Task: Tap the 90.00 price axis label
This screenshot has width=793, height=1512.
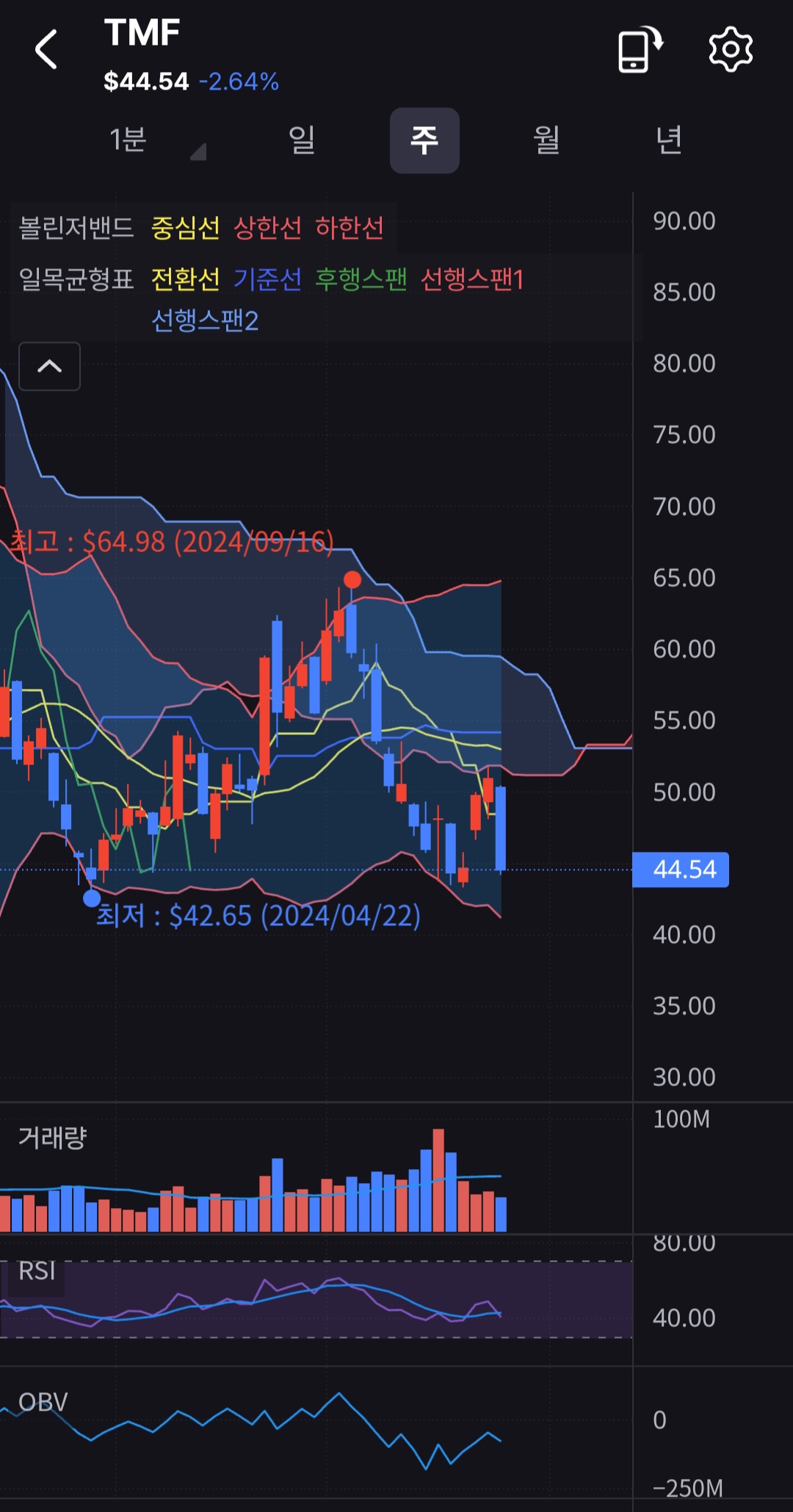Action: (x=684, y=221)
